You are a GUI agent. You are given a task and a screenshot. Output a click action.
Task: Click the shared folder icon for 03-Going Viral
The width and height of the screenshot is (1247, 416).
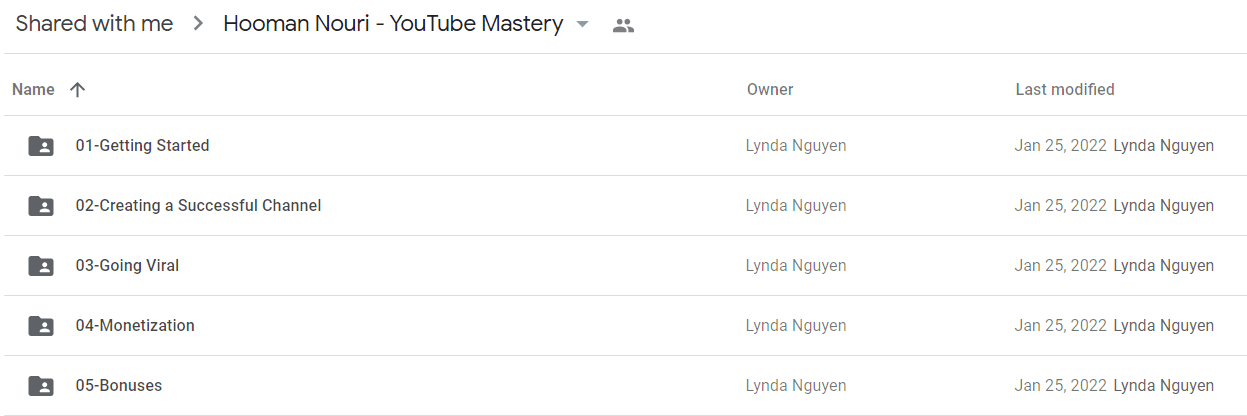(41, 266)
